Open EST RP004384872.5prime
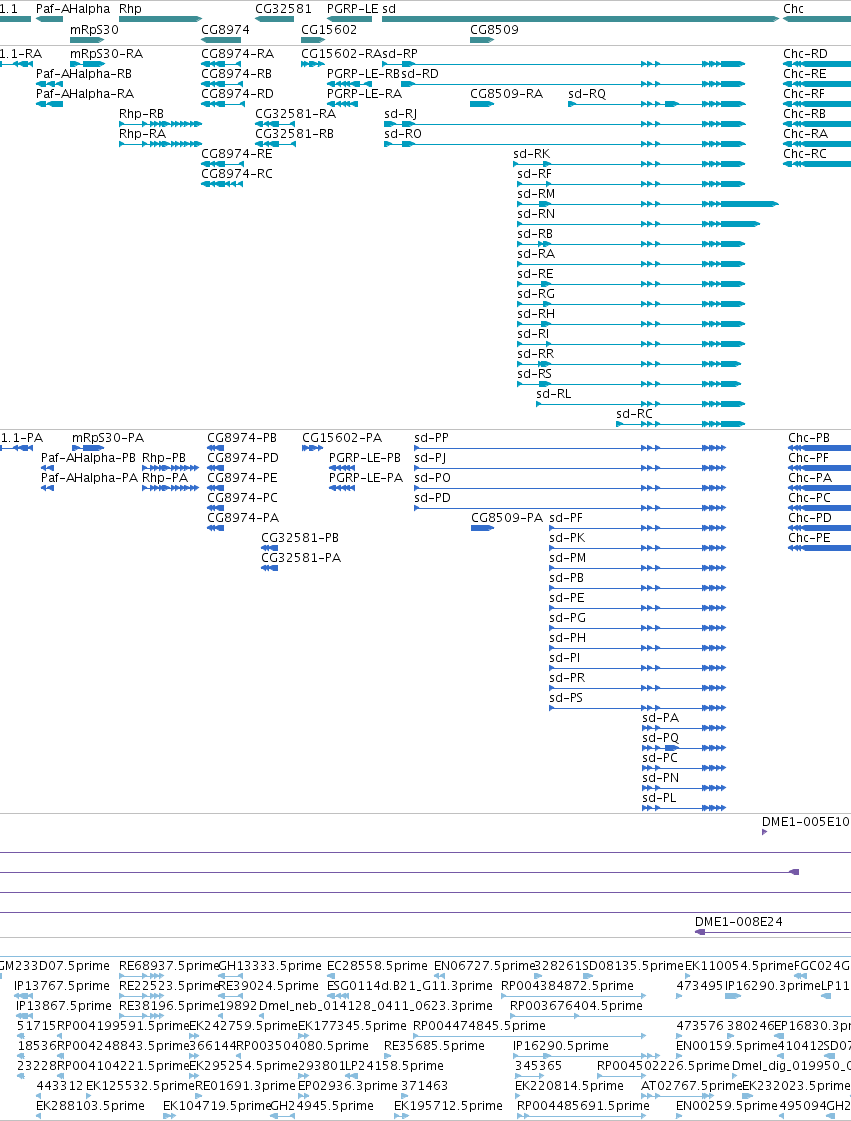The width and height of the screenshot is (851, 1121). tap(567, 986)
